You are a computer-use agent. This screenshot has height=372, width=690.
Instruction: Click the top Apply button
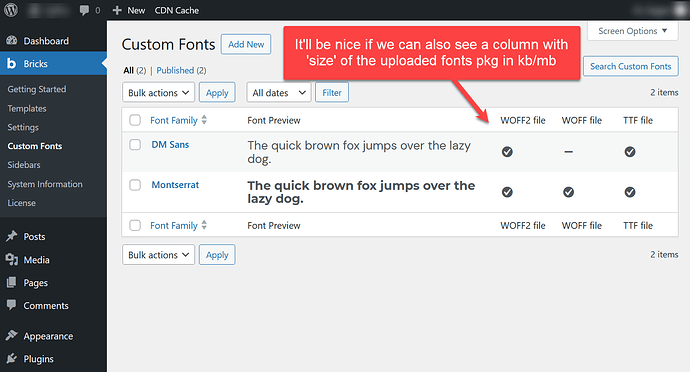(x=217, y=92)
